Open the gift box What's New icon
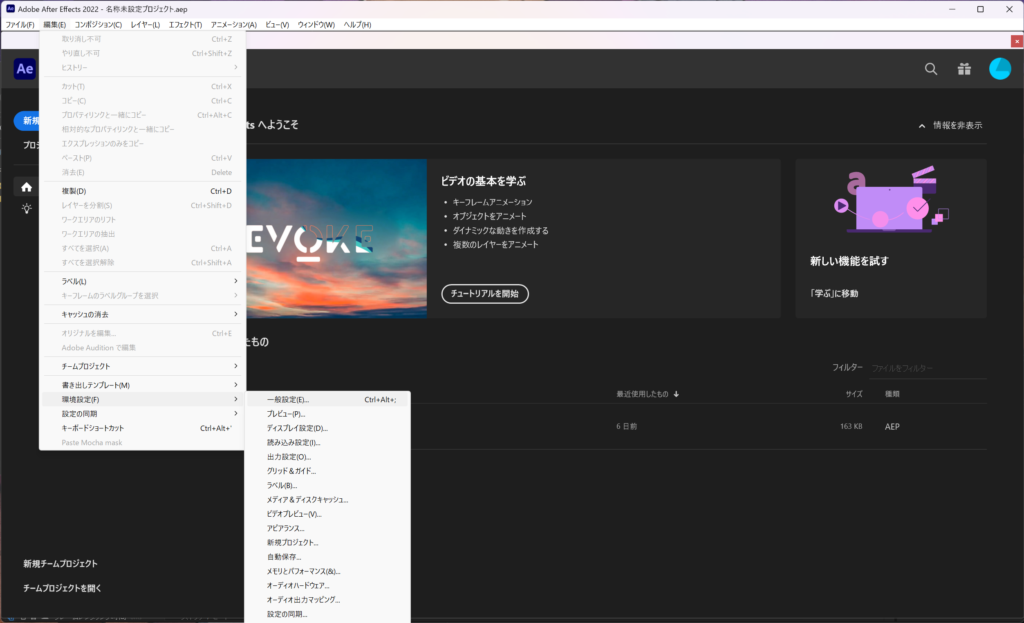 tap(964, 69)
